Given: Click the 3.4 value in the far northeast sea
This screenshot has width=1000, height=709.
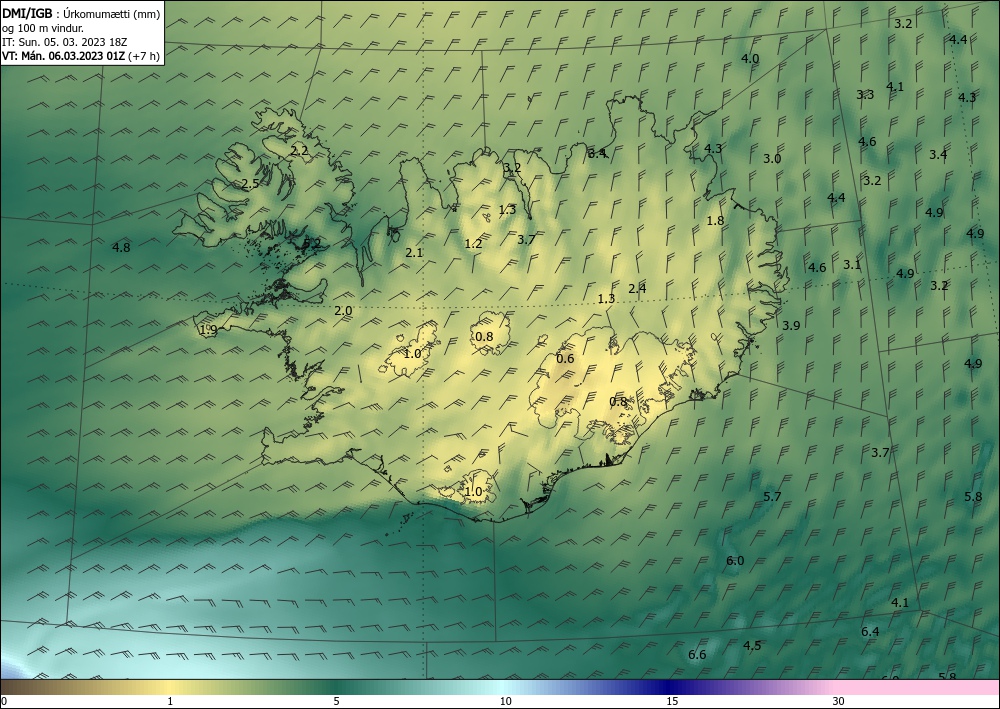Looking at the screenshot, I should click(938, 155).
